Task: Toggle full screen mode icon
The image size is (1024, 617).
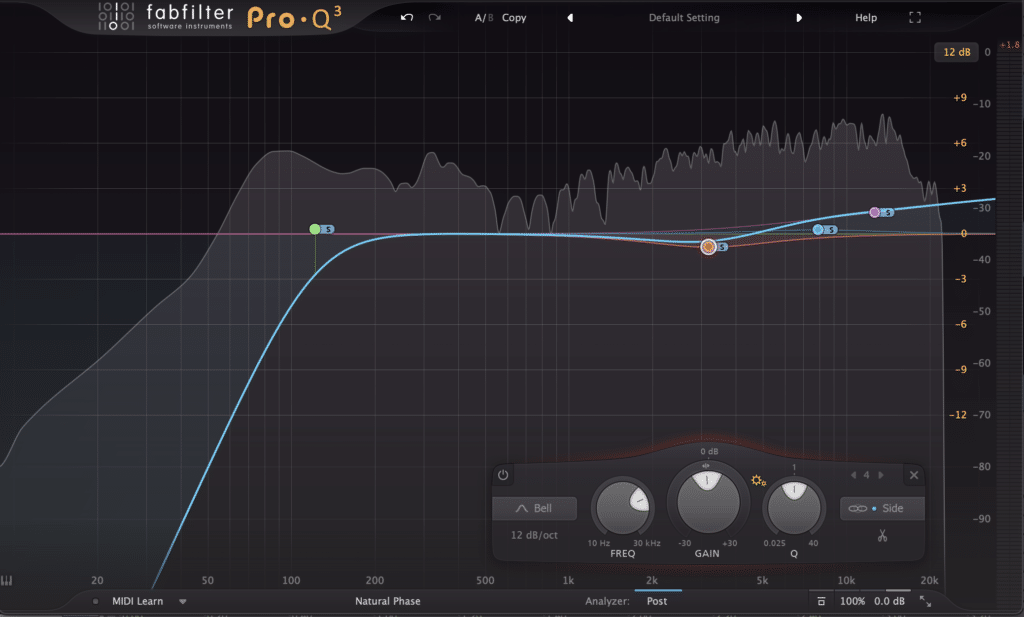Action: tap(914, 18)
